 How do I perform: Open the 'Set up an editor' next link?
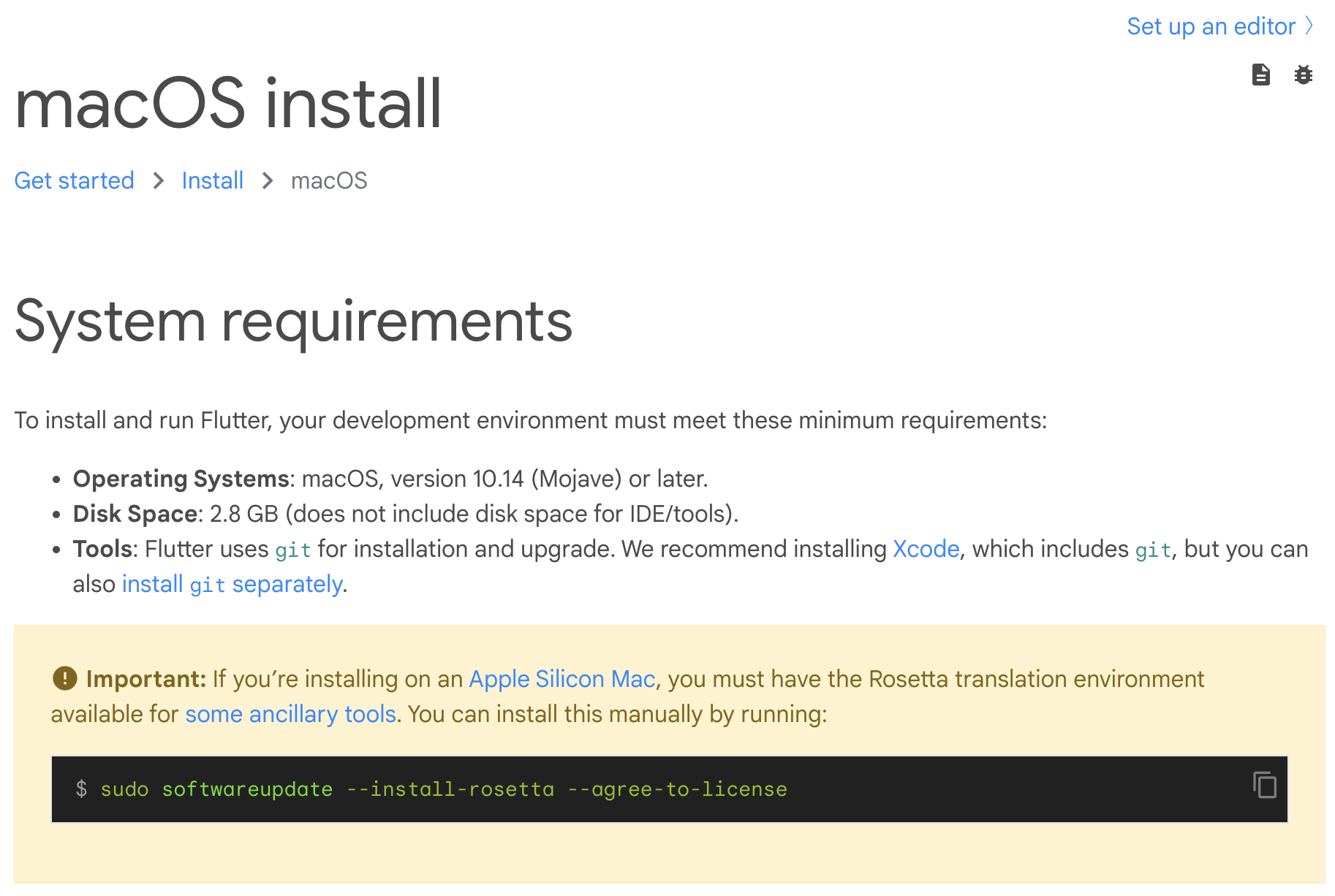pos(1219,26)
